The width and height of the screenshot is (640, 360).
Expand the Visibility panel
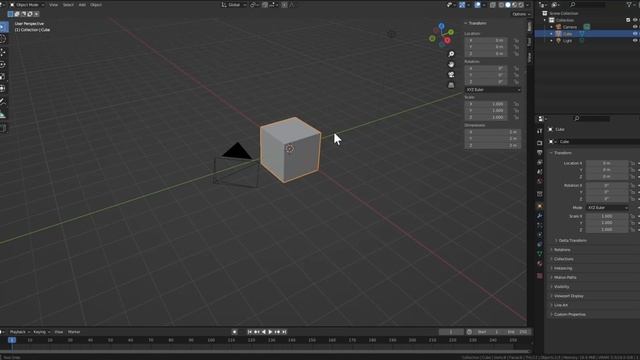point(562,287)
